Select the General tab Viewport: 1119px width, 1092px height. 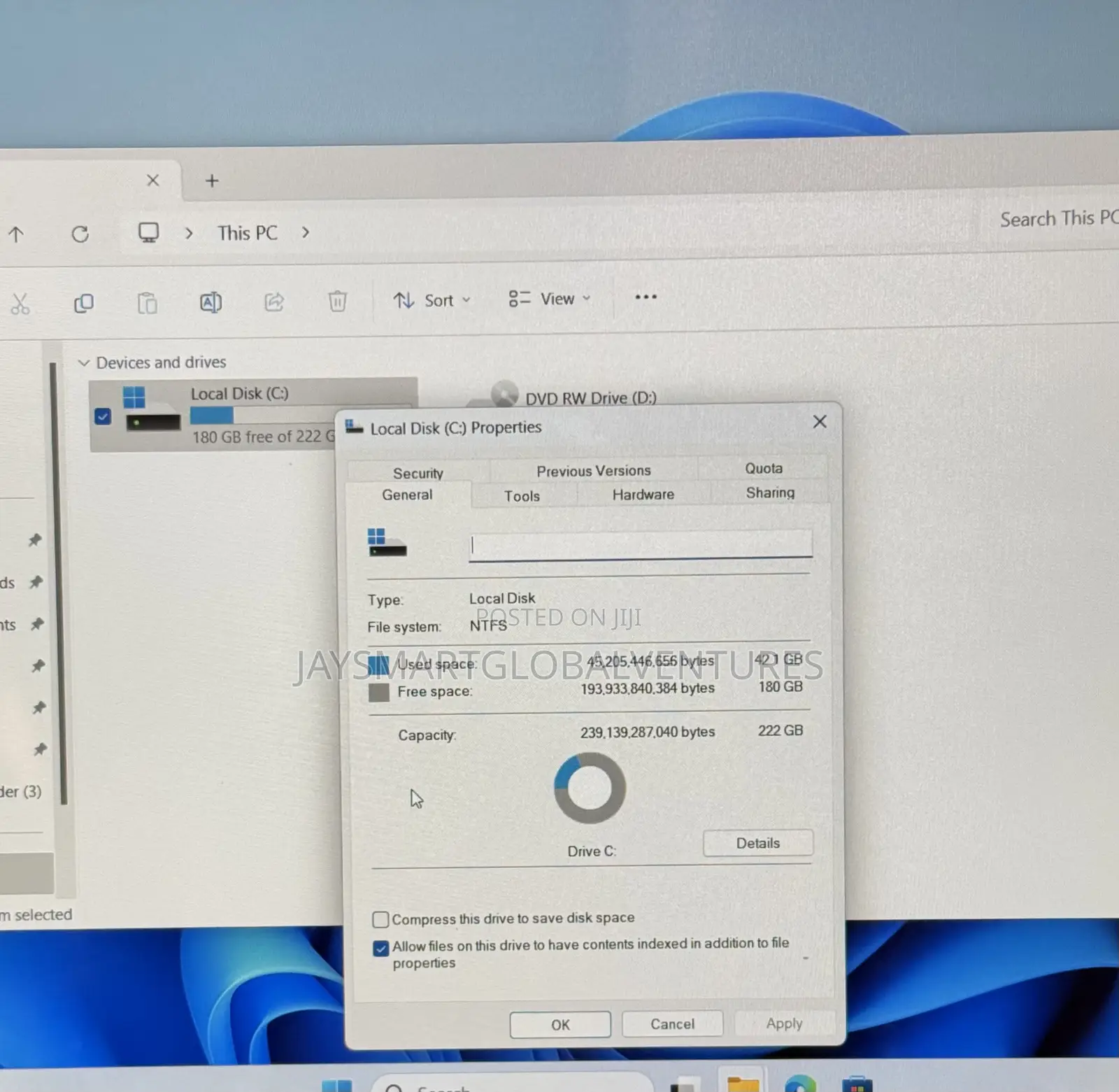(407, 495)
